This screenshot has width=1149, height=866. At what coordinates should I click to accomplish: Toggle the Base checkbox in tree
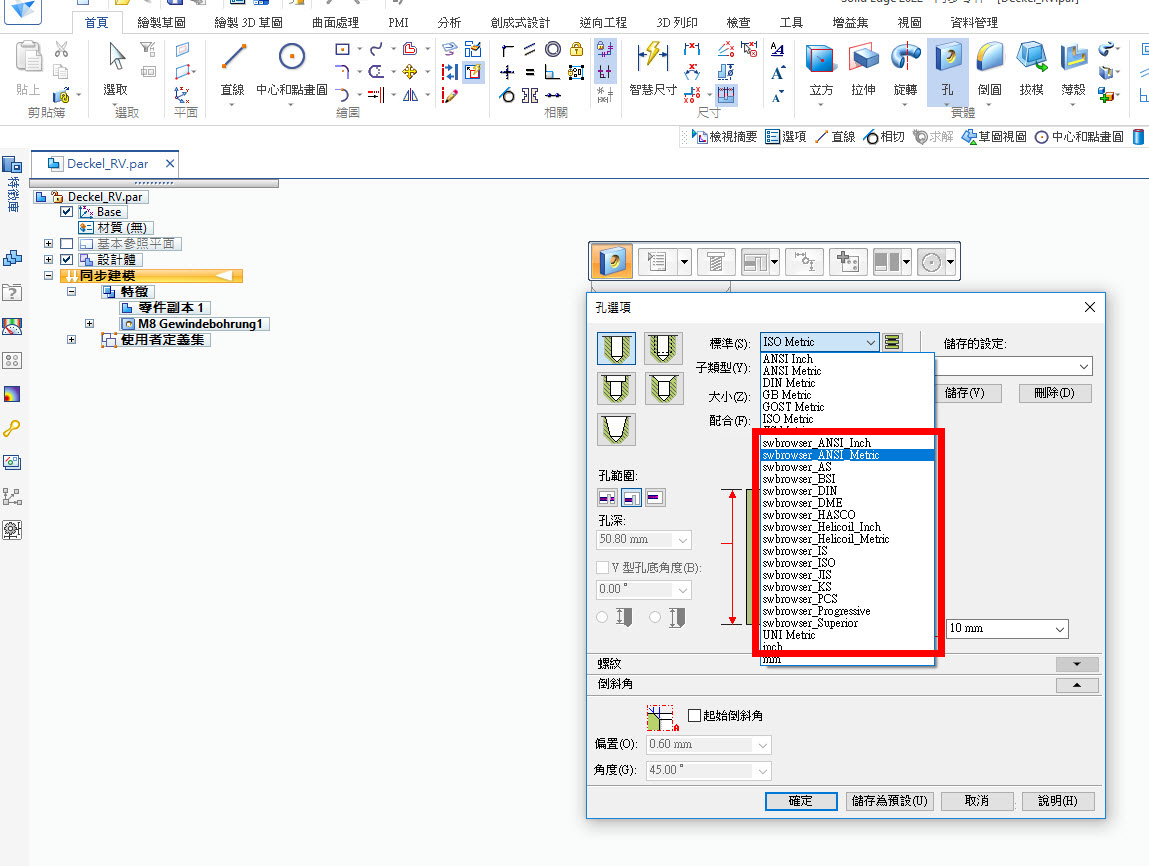click(x=67, y=212)
